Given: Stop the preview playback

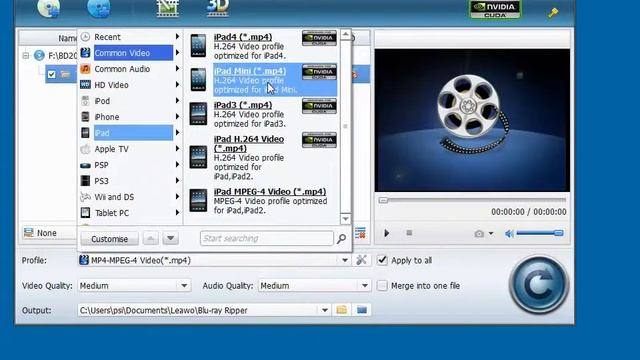Looking at the screenshot, I should pos(409,233).
